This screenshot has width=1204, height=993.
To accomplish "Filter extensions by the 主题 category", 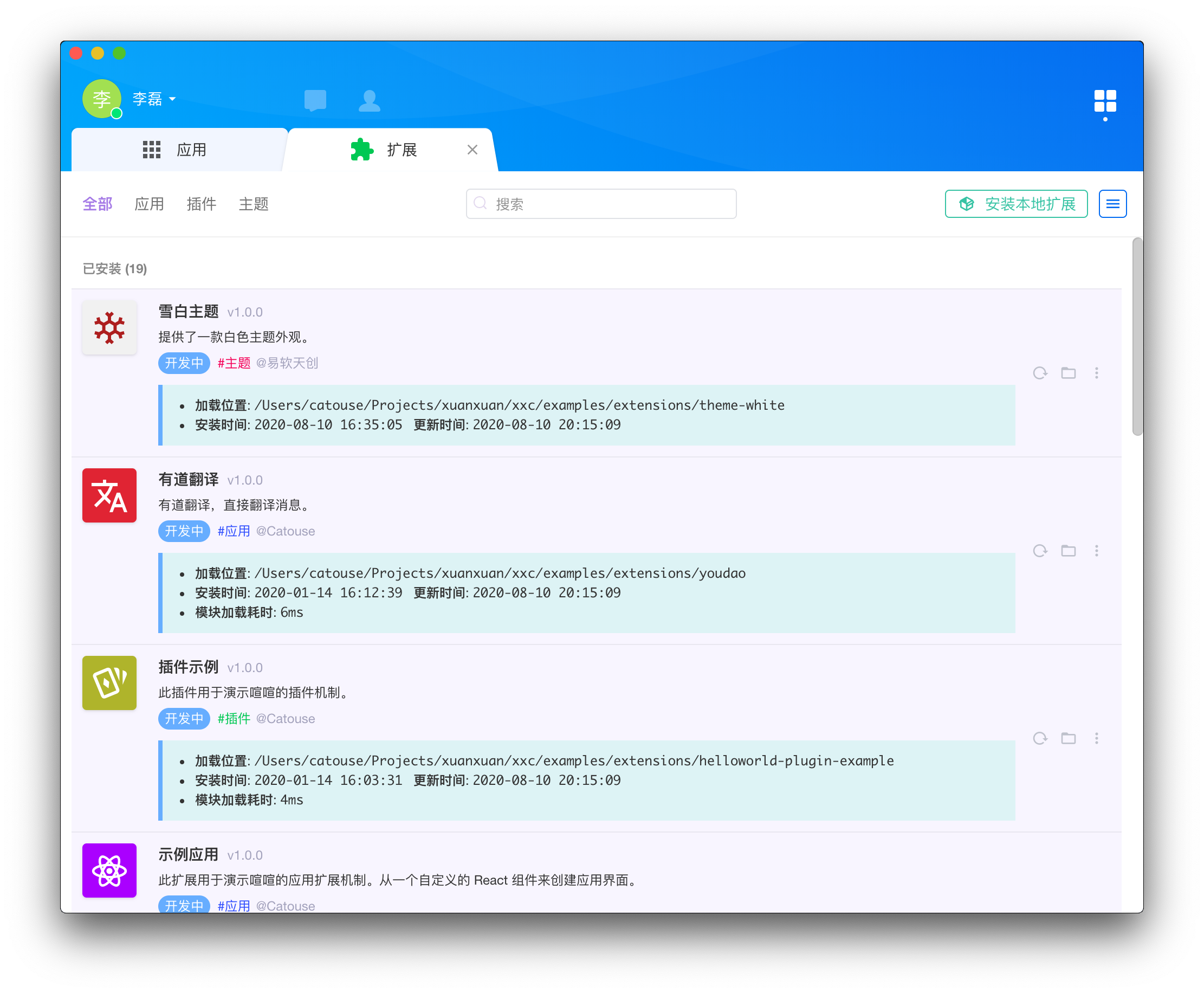I will click(253, 204).
